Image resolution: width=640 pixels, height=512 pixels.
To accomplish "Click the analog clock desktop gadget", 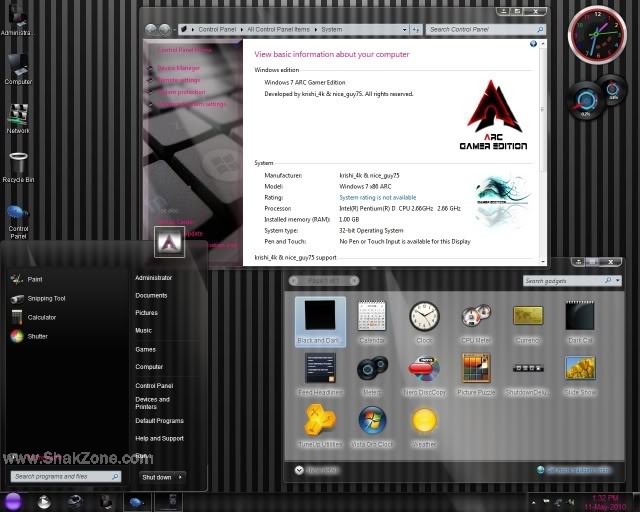I will [x=598, y=35].
